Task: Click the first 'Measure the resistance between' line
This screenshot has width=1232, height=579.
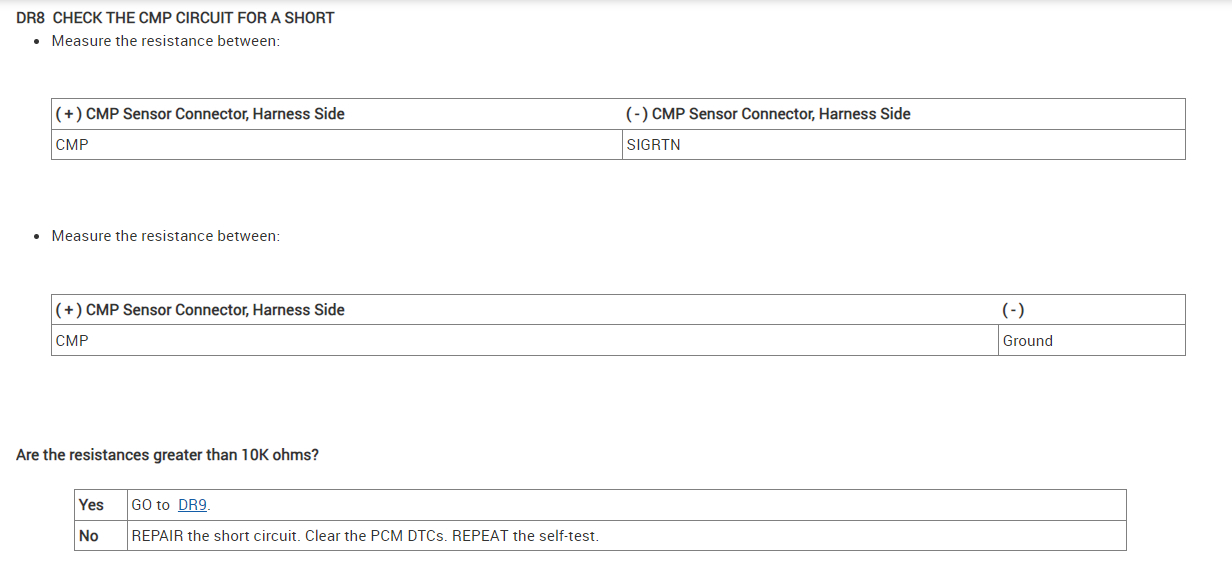Action: (165, 41)
